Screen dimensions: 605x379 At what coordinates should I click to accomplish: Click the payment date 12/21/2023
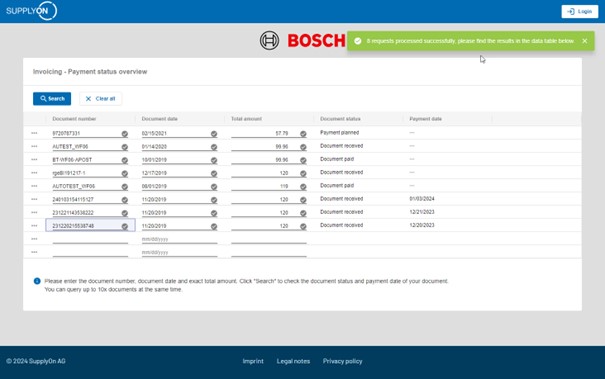click(x=422, y=212)
